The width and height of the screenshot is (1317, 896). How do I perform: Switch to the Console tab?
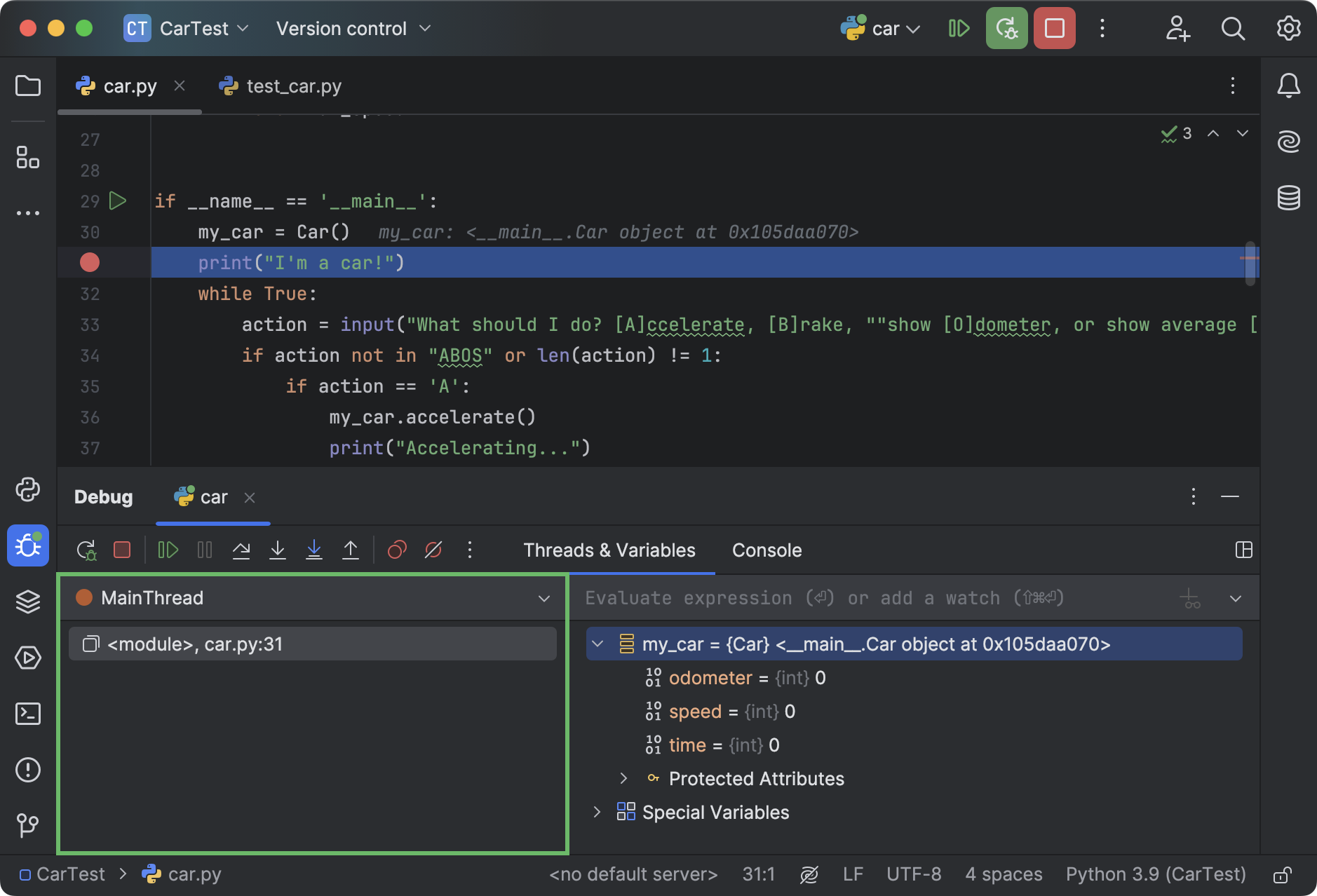click(x=766, y=550)
